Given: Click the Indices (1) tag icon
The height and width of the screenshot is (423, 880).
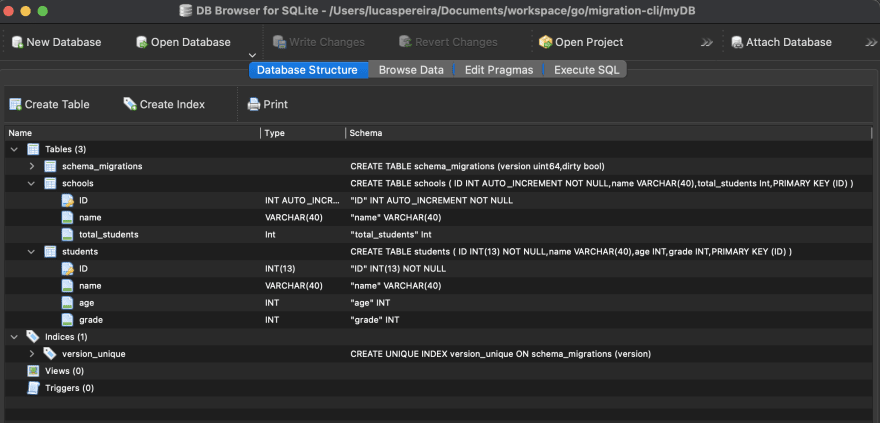Looking at the screenshot, I should point(33,337).
